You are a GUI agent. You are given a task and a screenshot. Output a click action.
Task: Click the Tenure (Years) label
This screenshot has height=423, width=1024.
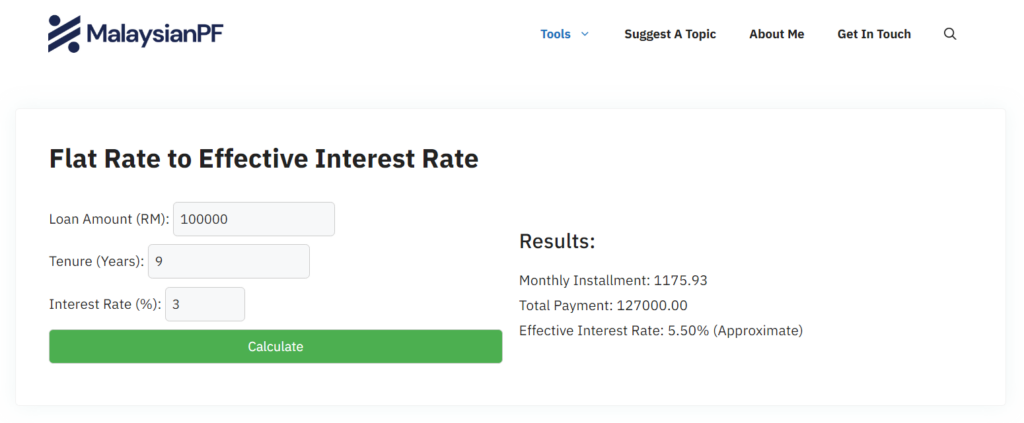point(96,261)
